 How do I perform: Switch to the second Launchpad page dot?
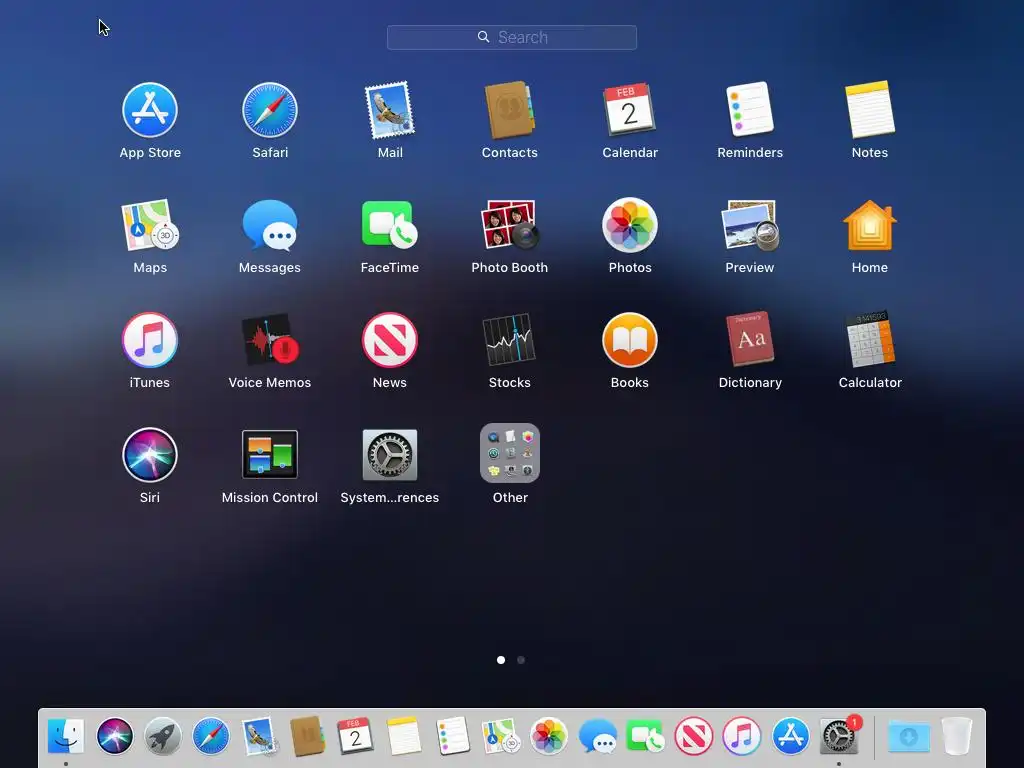tap(520, 660)
